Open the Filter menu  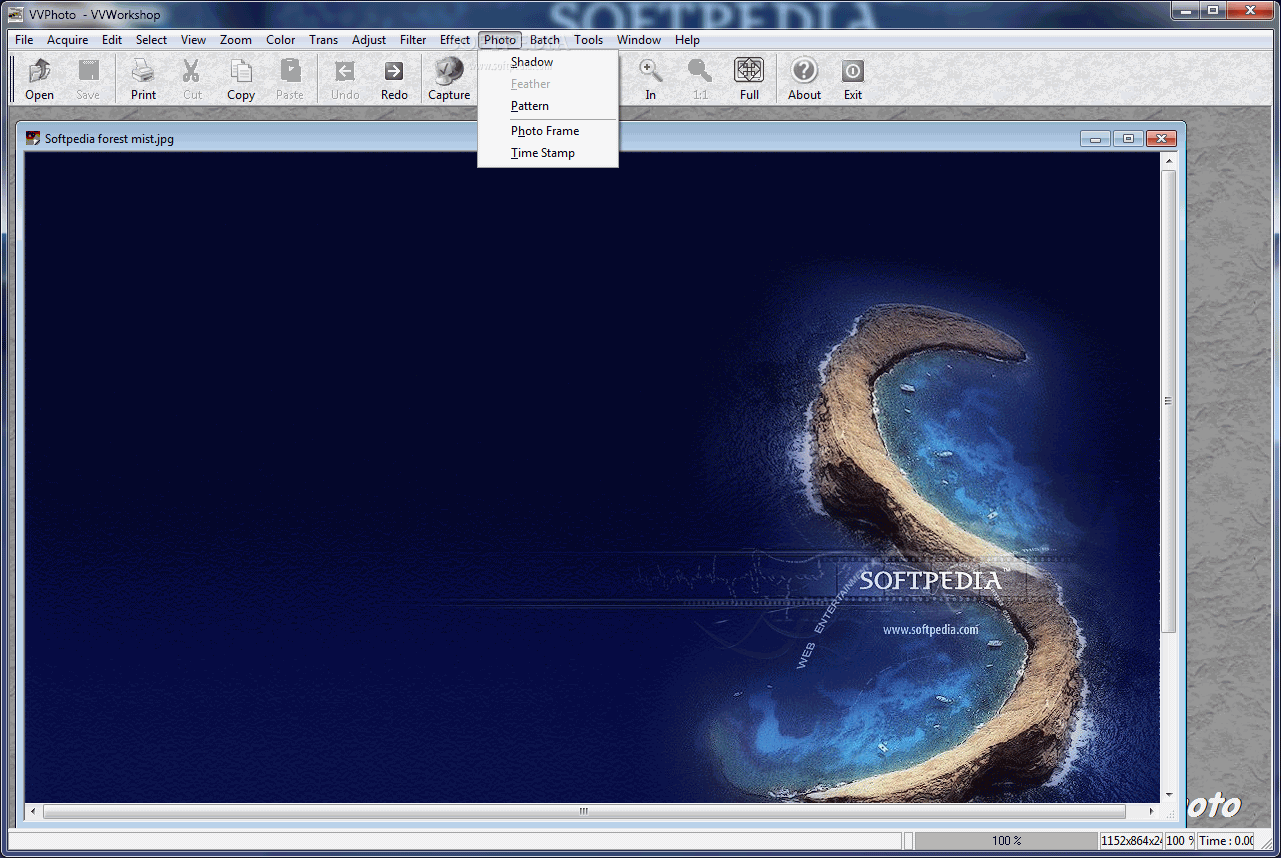(x=413, y=40)
